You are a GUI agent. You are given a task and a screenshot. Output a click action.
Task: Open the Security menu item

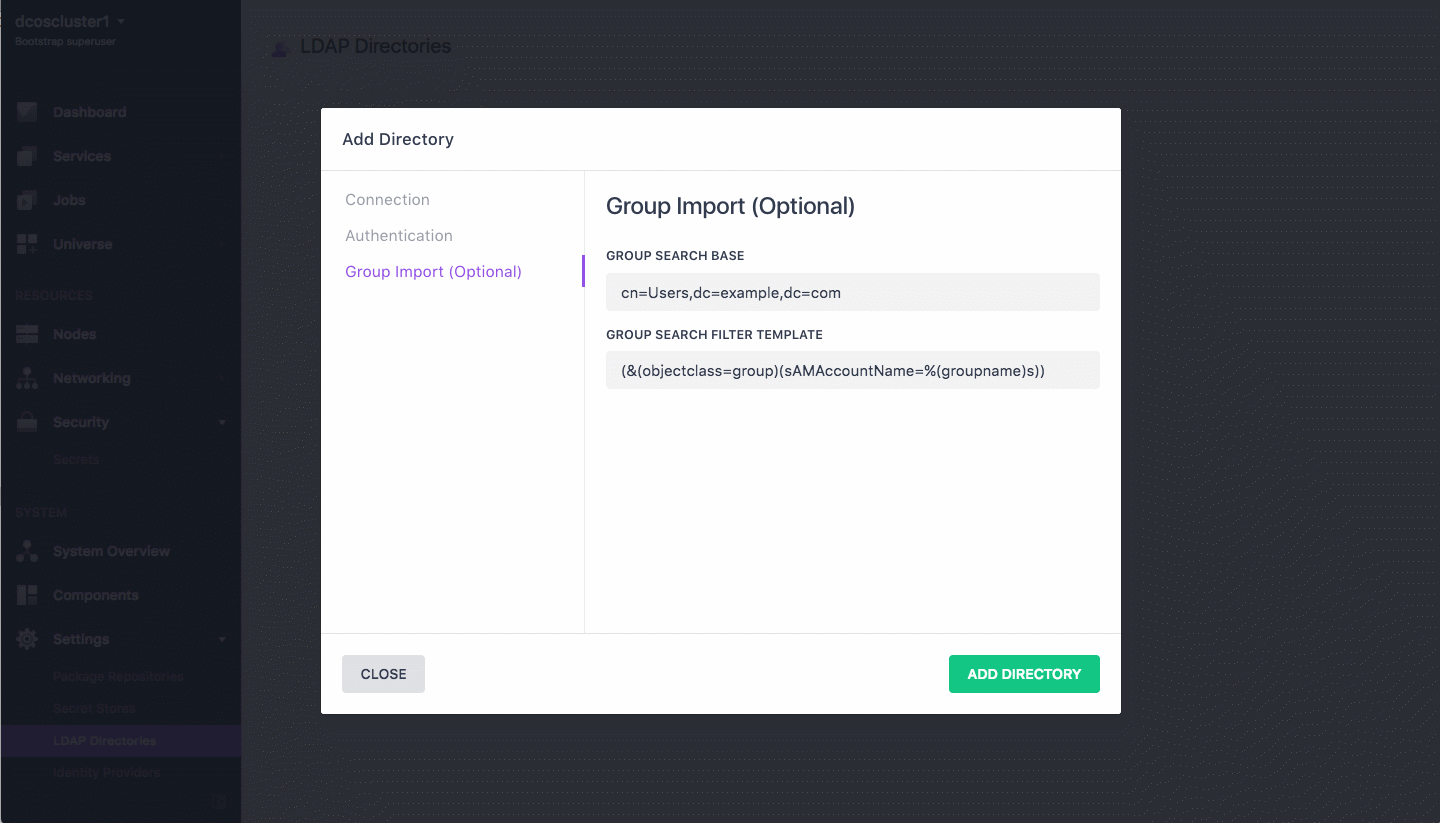(x=81, y=422)
